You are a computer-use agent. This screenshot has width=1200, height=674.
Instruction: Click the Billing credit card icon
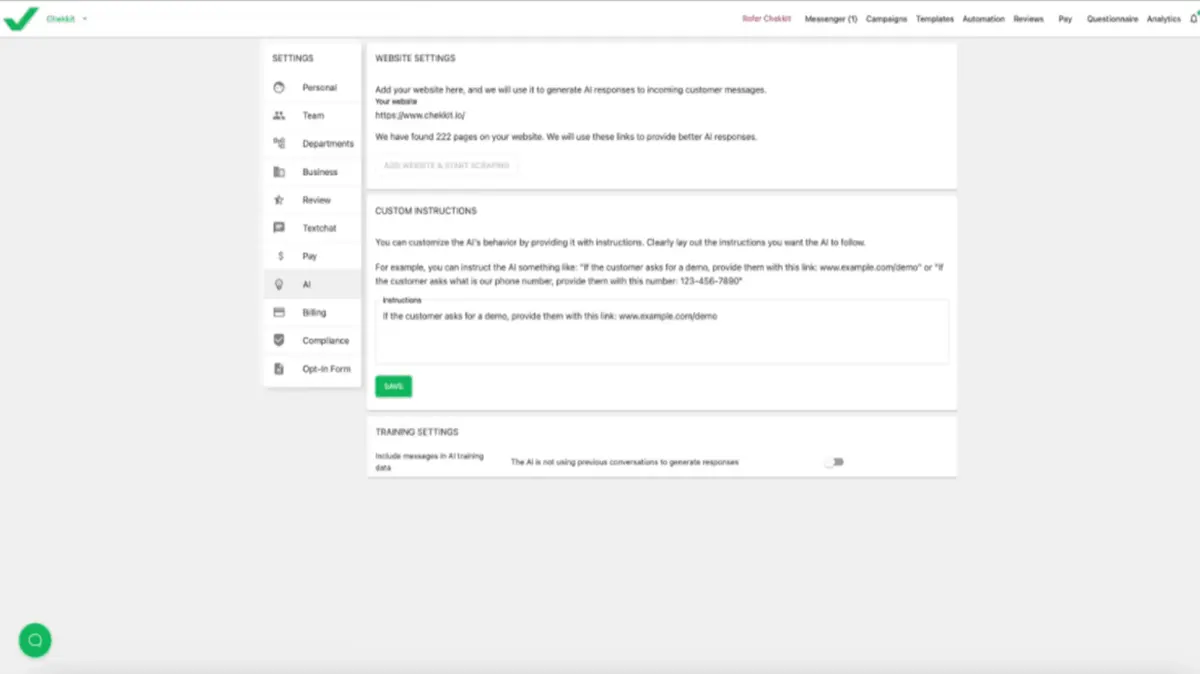pos(279,312)
